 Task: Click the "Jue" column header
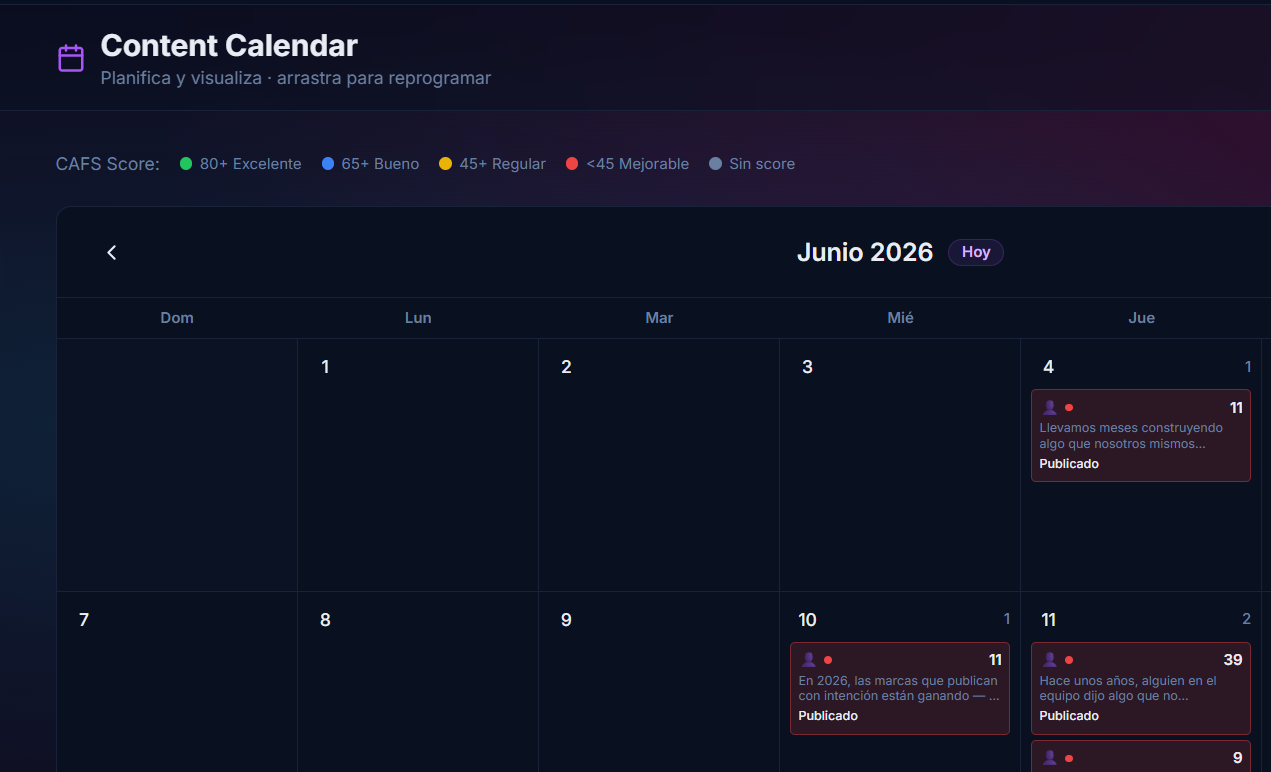pos(1141,318)
